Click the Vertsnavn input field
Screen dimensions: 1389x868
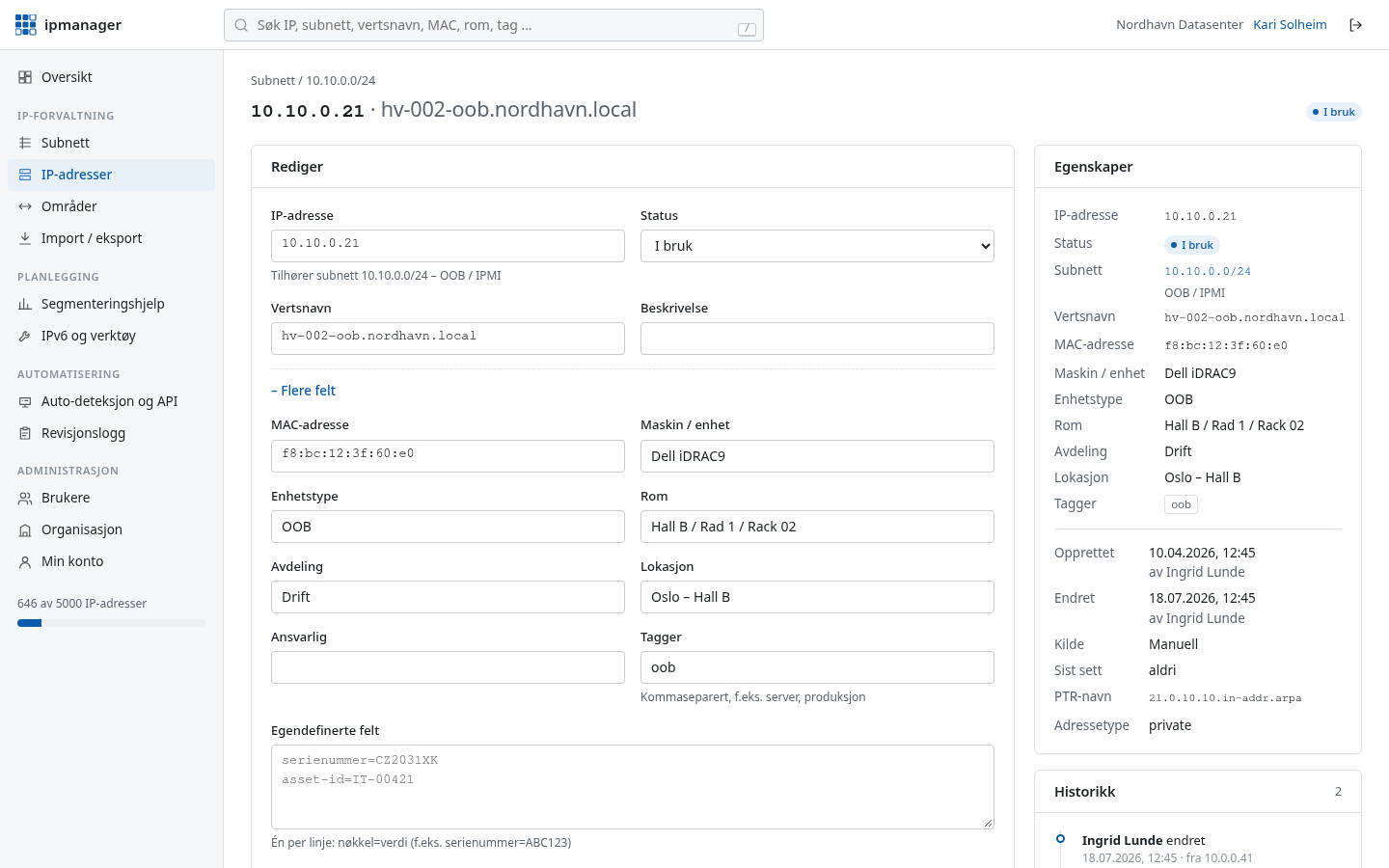tap(448, 339)
